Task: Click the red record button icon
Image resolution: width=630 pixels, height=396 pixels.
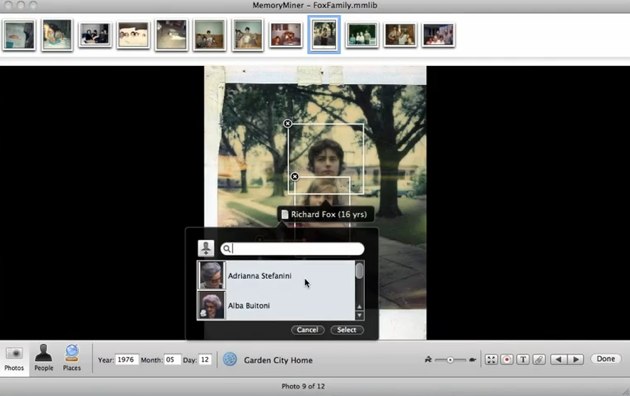Action: pyautogui.click(x=507, y=359)
